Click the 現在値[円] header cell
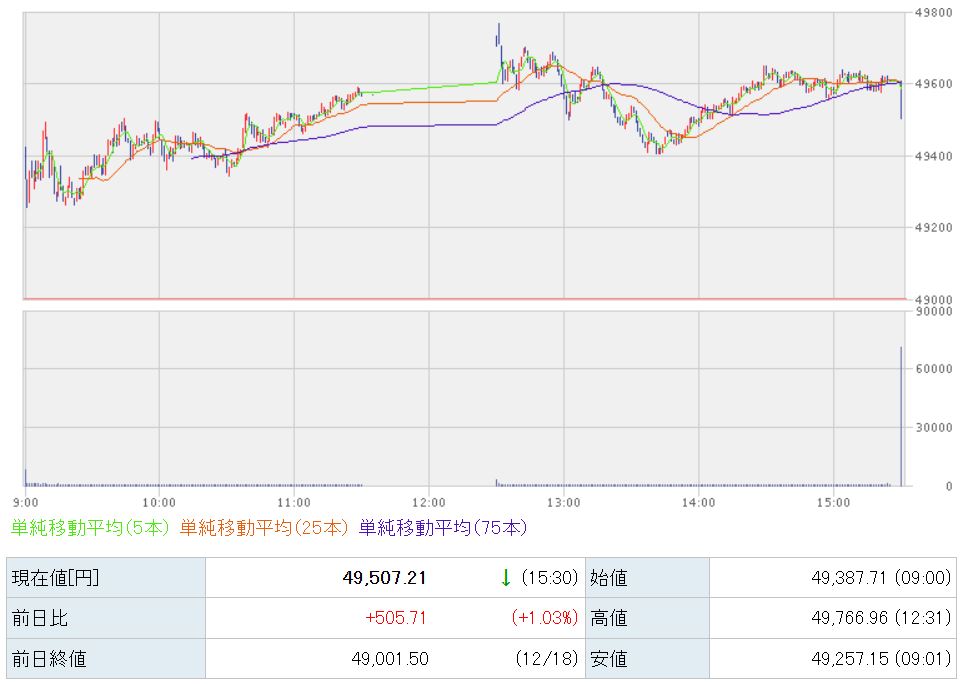 click(x=55, y=578)
